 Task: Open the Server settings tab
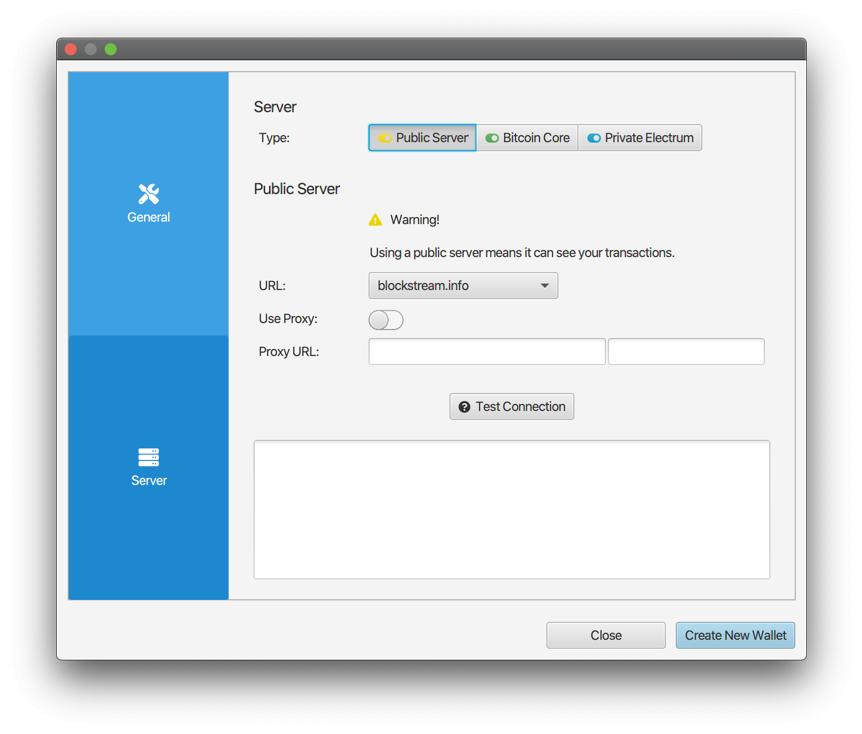pos(148,467)
